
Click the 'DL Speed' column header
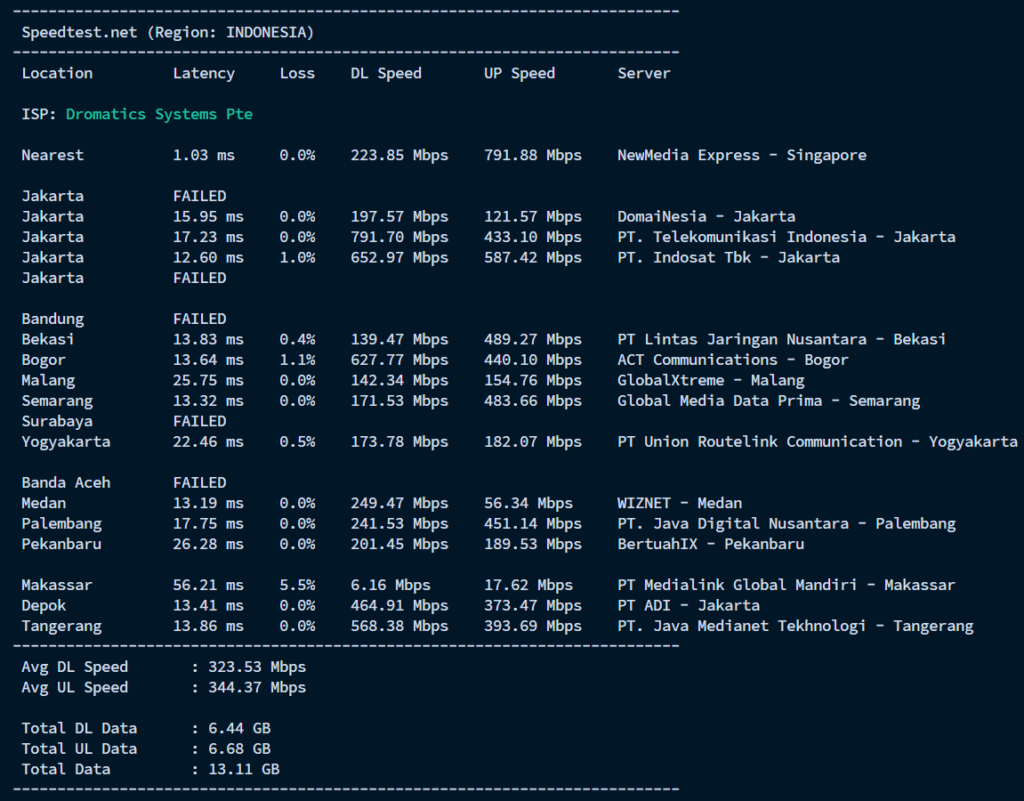click(x=386, y=74)
